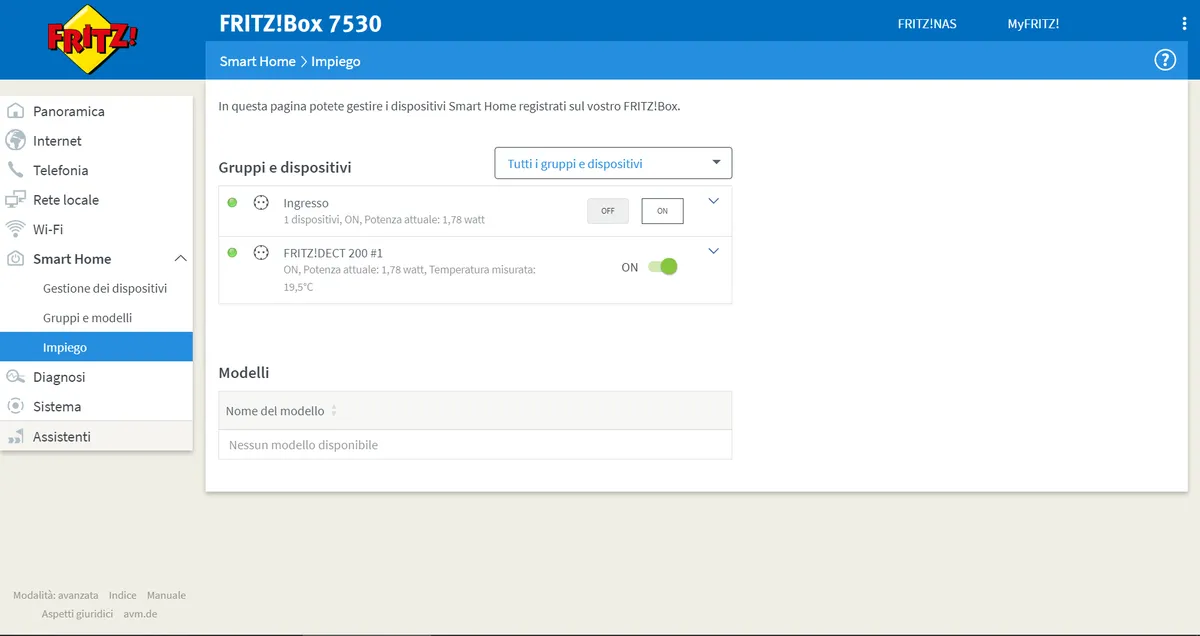The image size is (1200, 636).
Task: Open the three-dot options menu
Action: (x=1184, y=23)
